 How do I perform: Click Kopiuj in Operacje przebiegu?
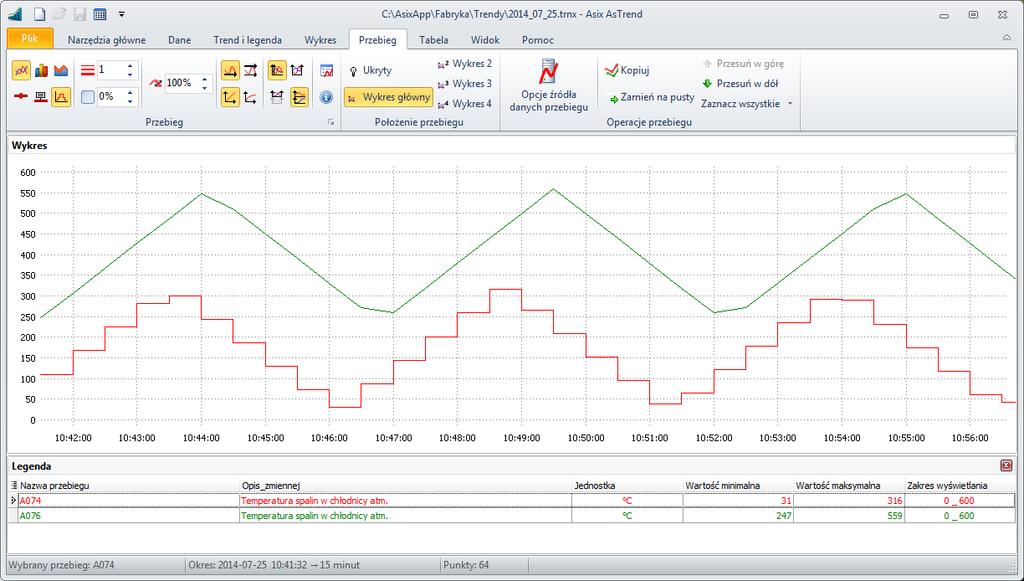click(627, 71)
